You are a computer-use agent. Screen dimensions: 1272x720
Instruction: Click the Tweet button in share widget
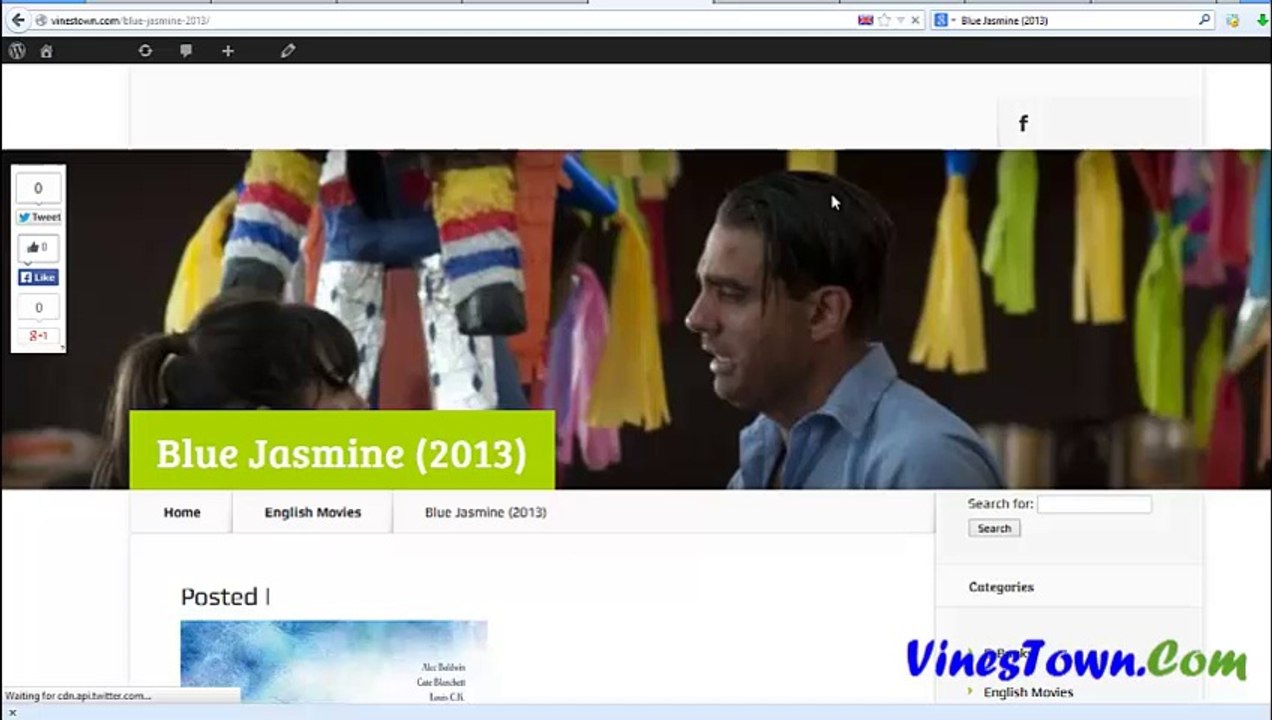point(39,217)
